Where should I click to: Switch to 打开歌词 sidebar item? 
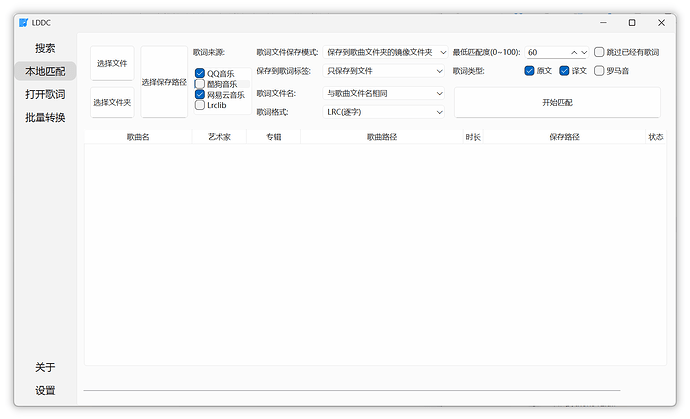pyautogui.click(x=45, y=94)
